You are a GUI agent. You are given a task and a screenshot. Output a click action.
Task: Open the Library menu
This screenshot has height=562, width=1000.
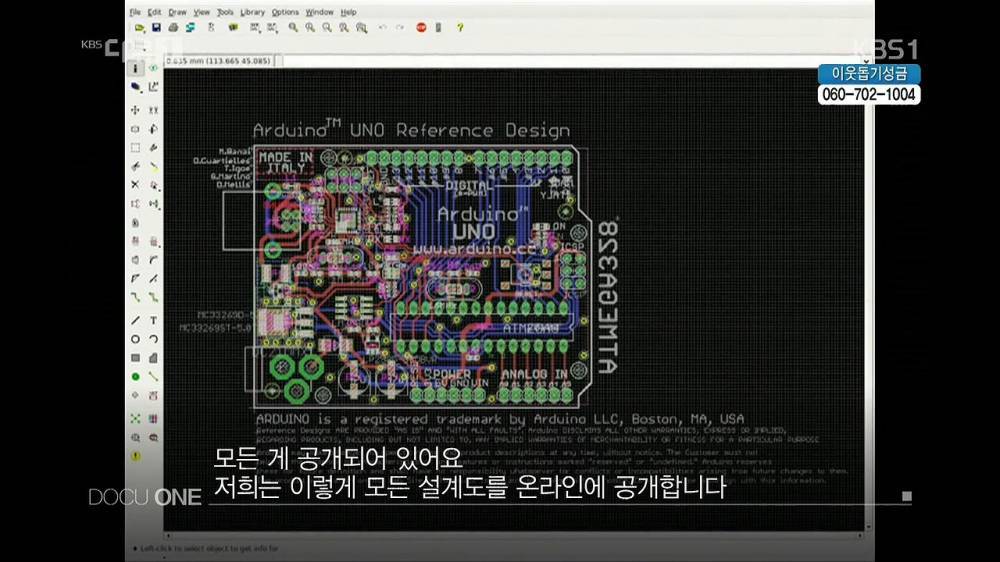(x=253, y=12)
